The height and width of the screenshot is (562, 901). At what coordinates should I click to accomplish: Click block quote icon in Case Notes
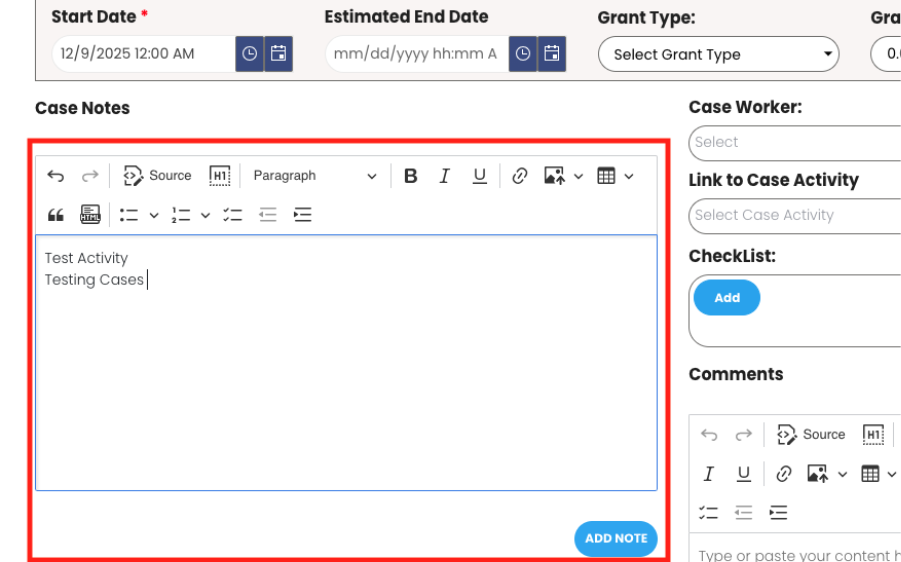tap(56, 214)
